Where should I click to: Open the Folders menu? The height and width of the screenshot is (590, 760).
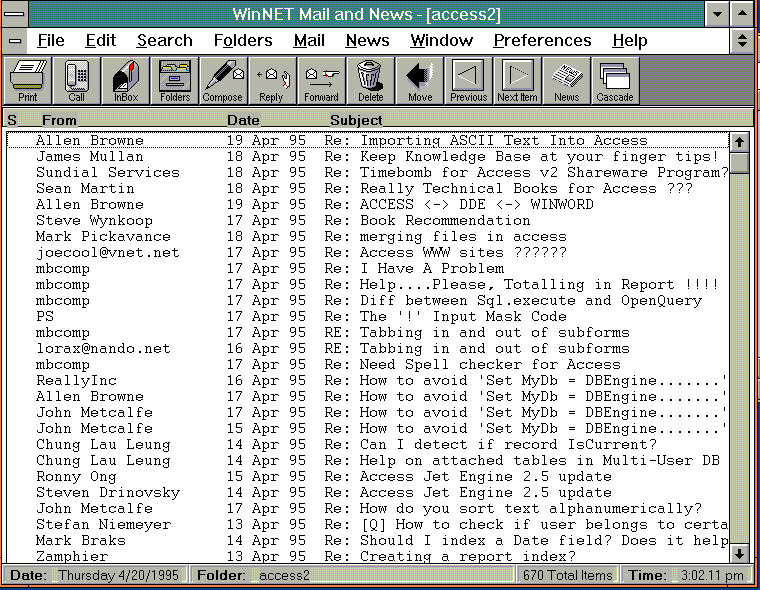pos(243,41)
